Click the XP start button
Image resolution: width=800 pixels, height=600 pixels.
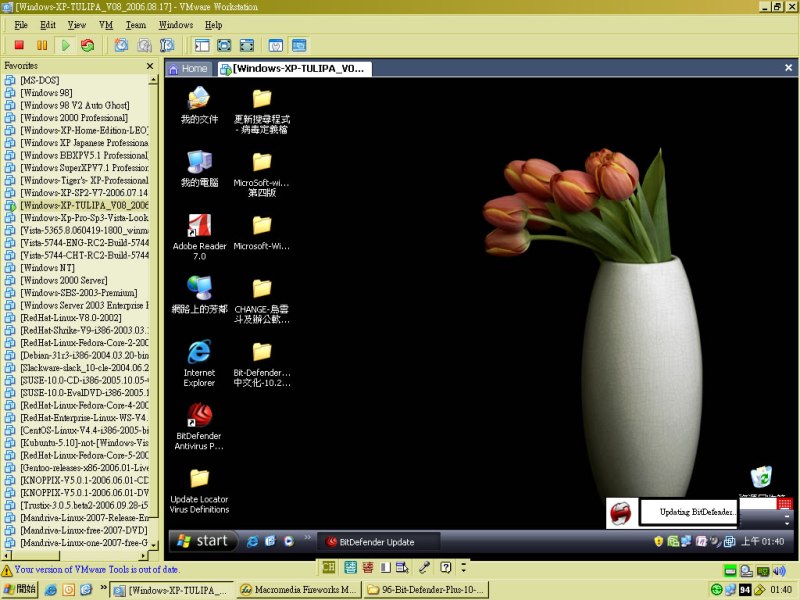coord(203,541)
